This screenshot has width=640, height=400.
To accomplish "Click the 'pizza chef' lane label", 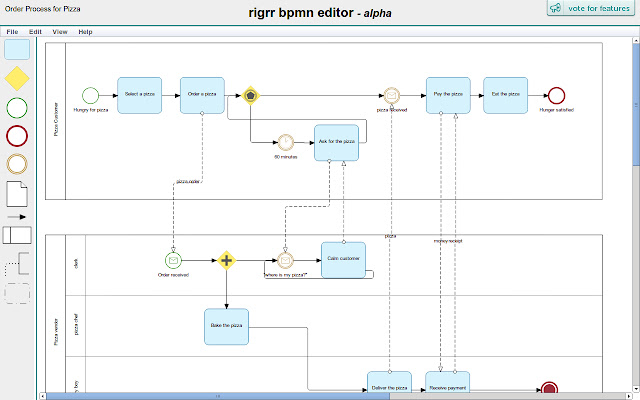I will [76, 324].
